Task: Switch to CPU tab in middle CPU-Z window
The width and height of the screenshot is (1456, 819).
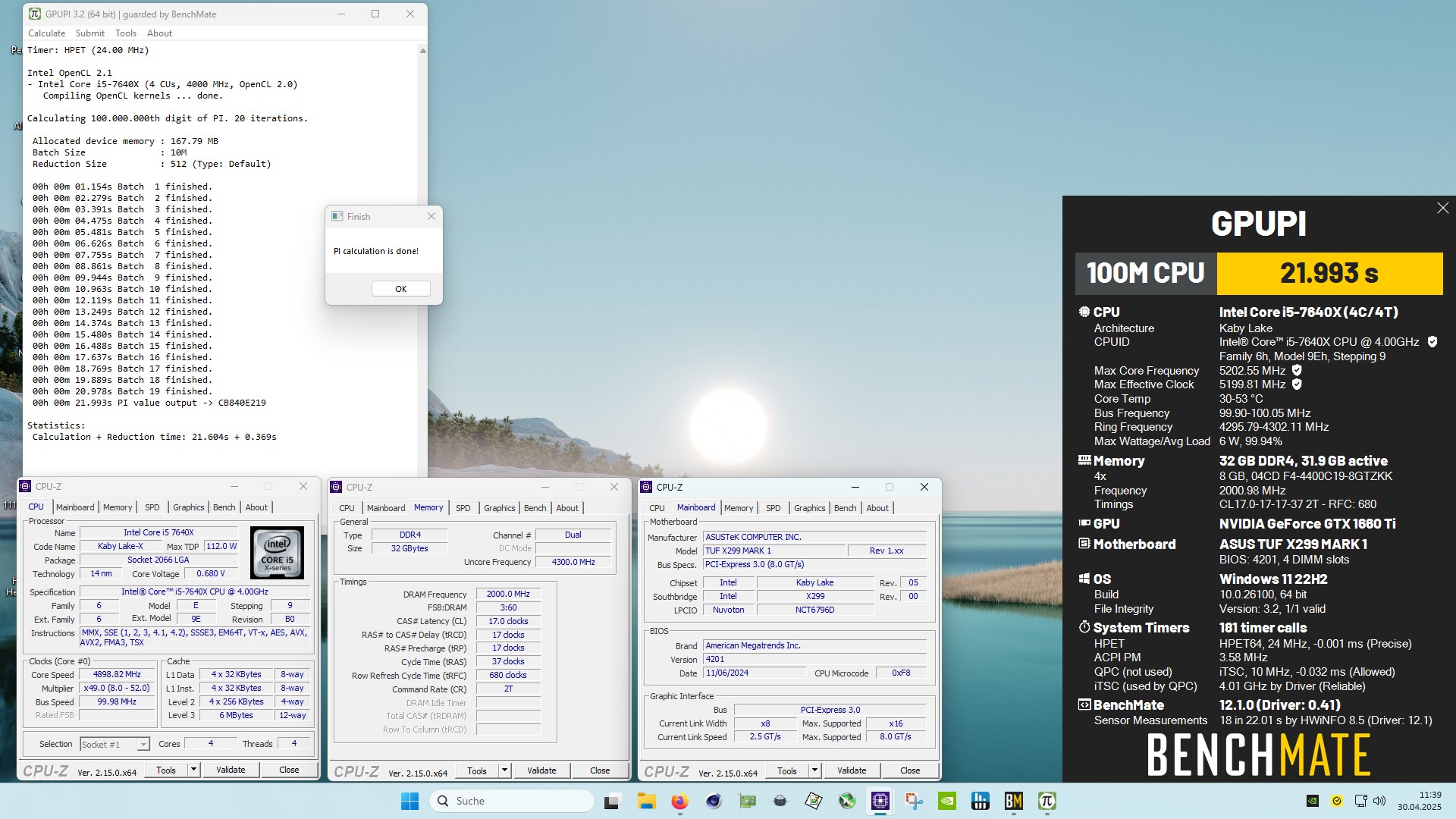Action: [x=347, y=508]
